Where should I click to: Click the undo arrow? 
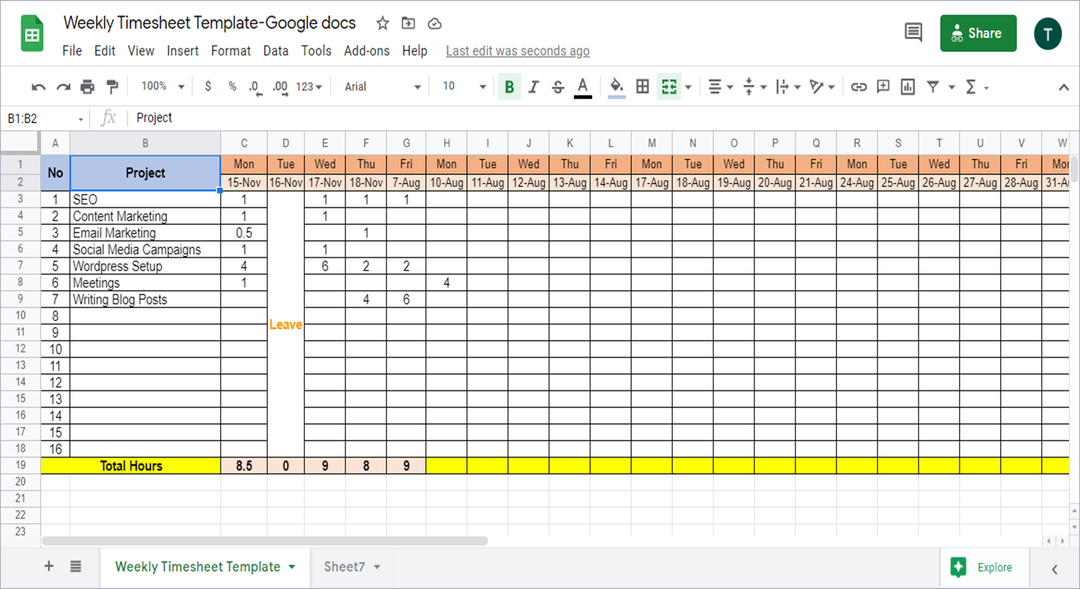(38, 87)
